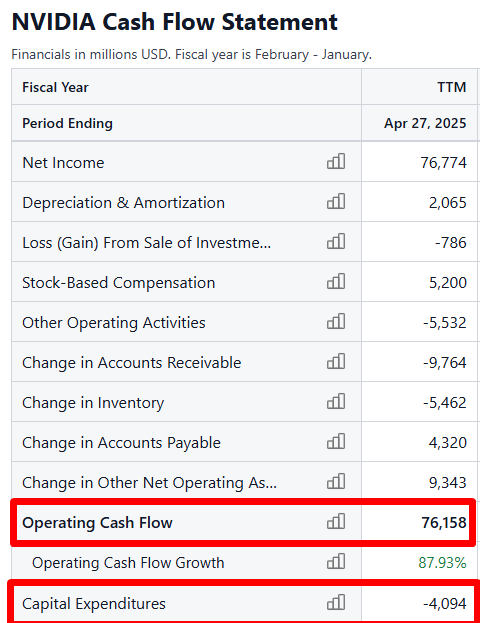Open chart for Change in Accounts Payable
480x623 pixels.
click(336, 441)
